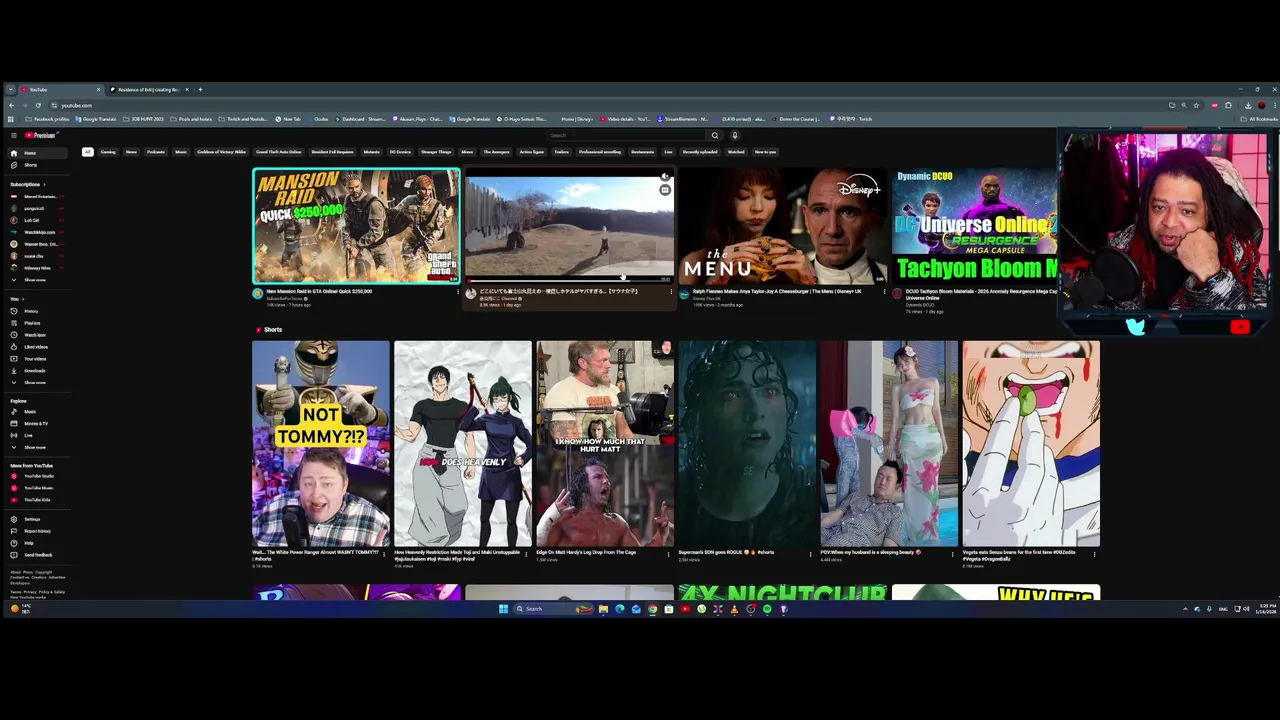This screenshot has height=720, width=1280.
Task: Open Chrome tab search dropdown
Action: [10, 90]
